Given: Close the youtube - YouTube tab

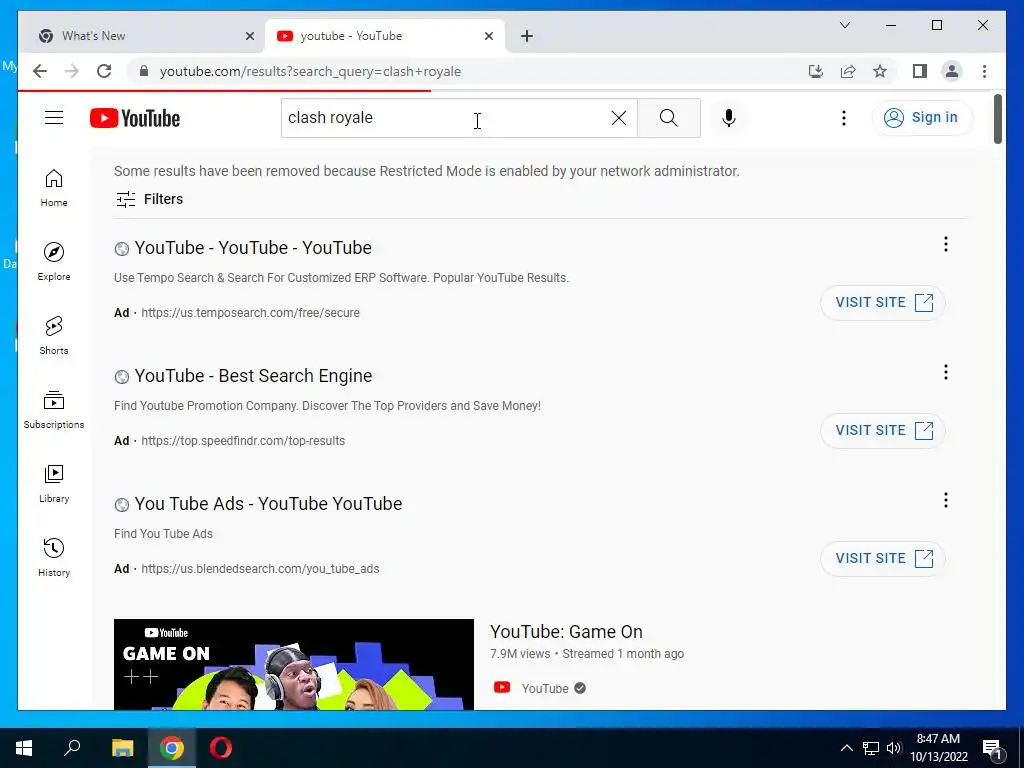Looking at the screenshot, I should pos(488,36).
